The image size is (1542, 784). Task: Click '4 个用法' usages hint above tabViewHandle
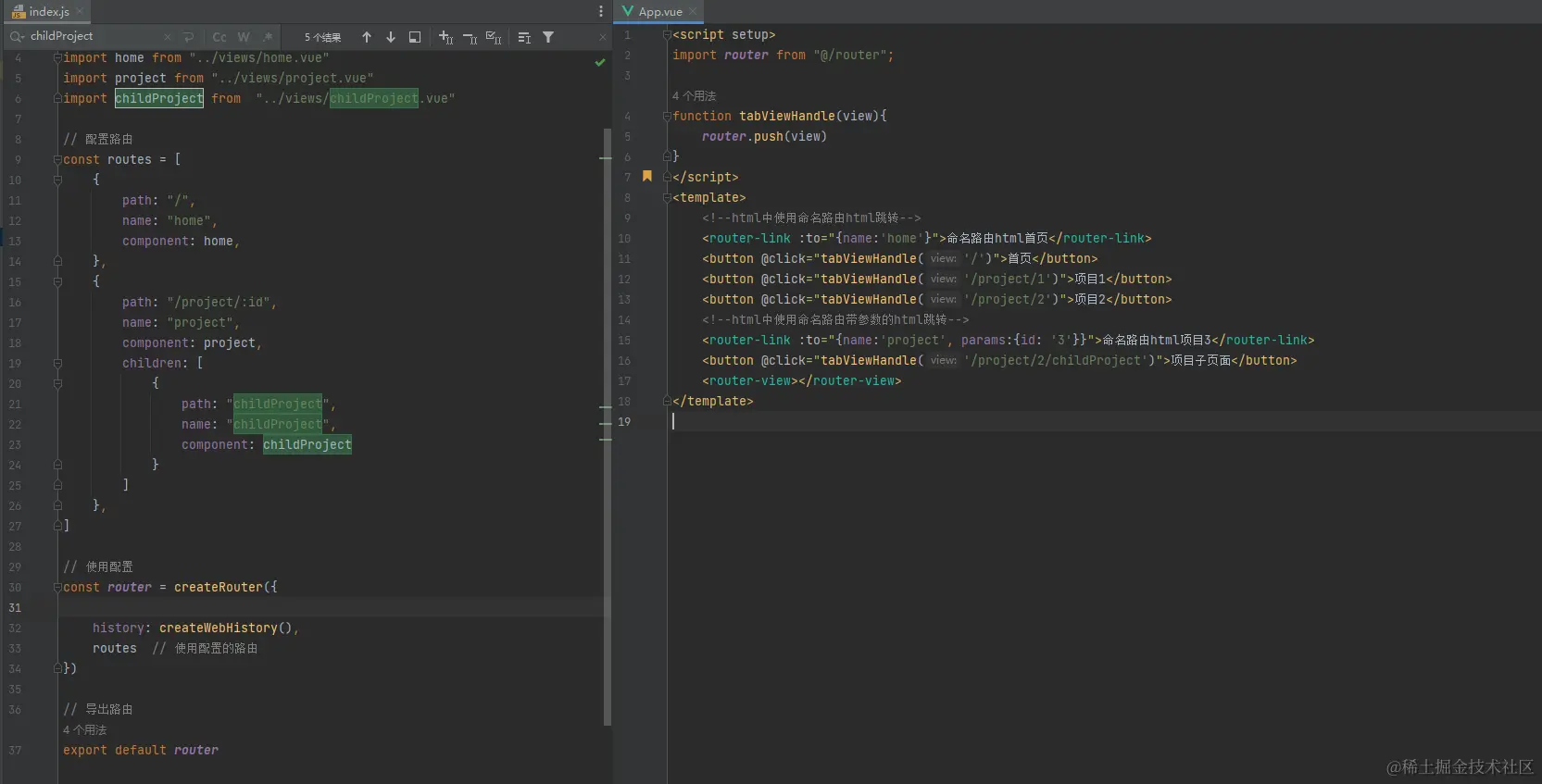click(694, 95)
